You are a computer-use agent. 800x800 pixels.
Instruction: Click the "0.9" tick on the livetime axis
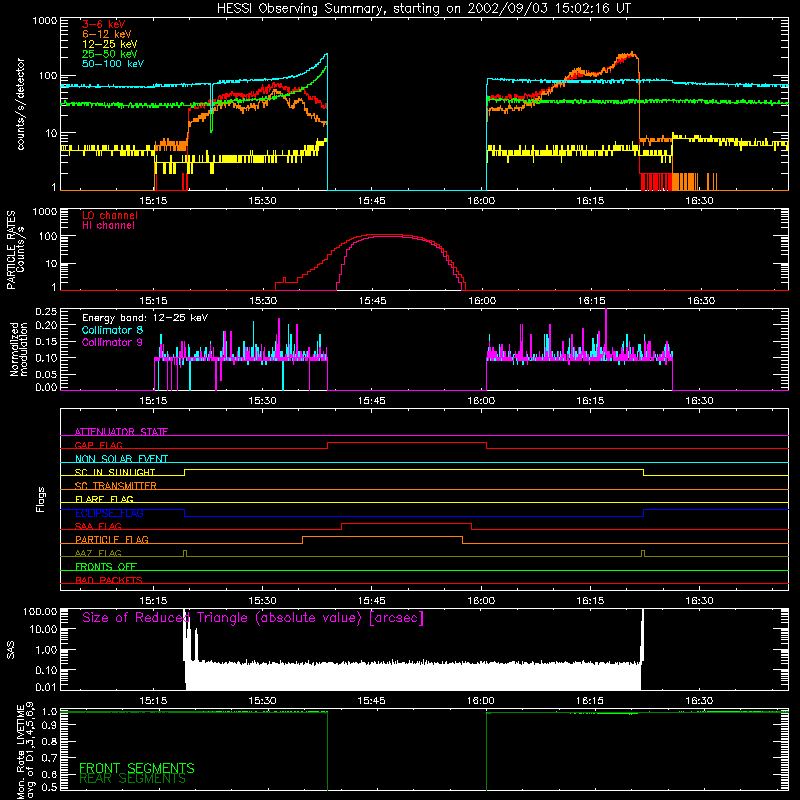coord(49,725)
